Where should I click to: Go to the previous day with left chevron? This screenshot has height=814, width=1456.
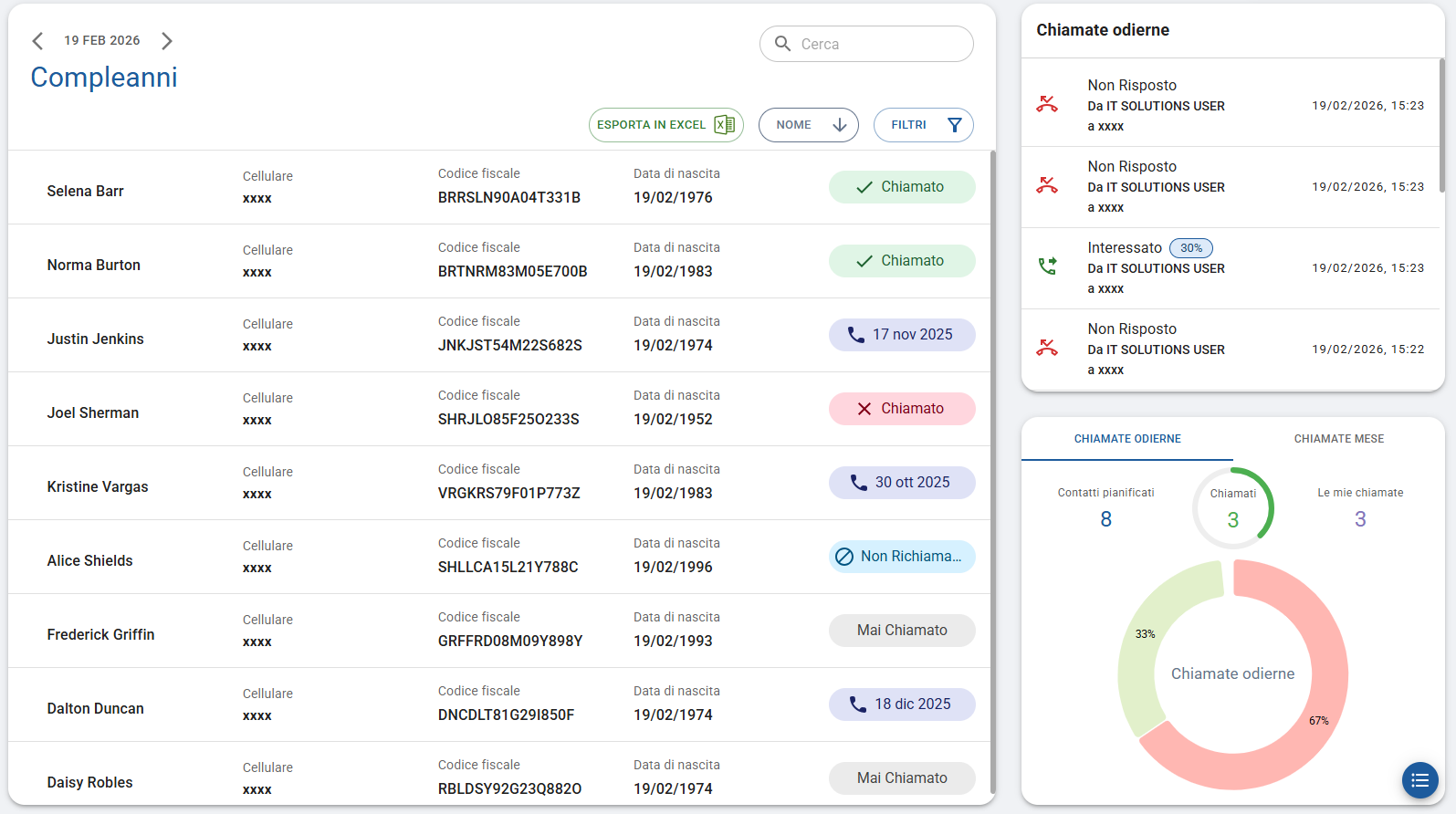click(37, 41)
